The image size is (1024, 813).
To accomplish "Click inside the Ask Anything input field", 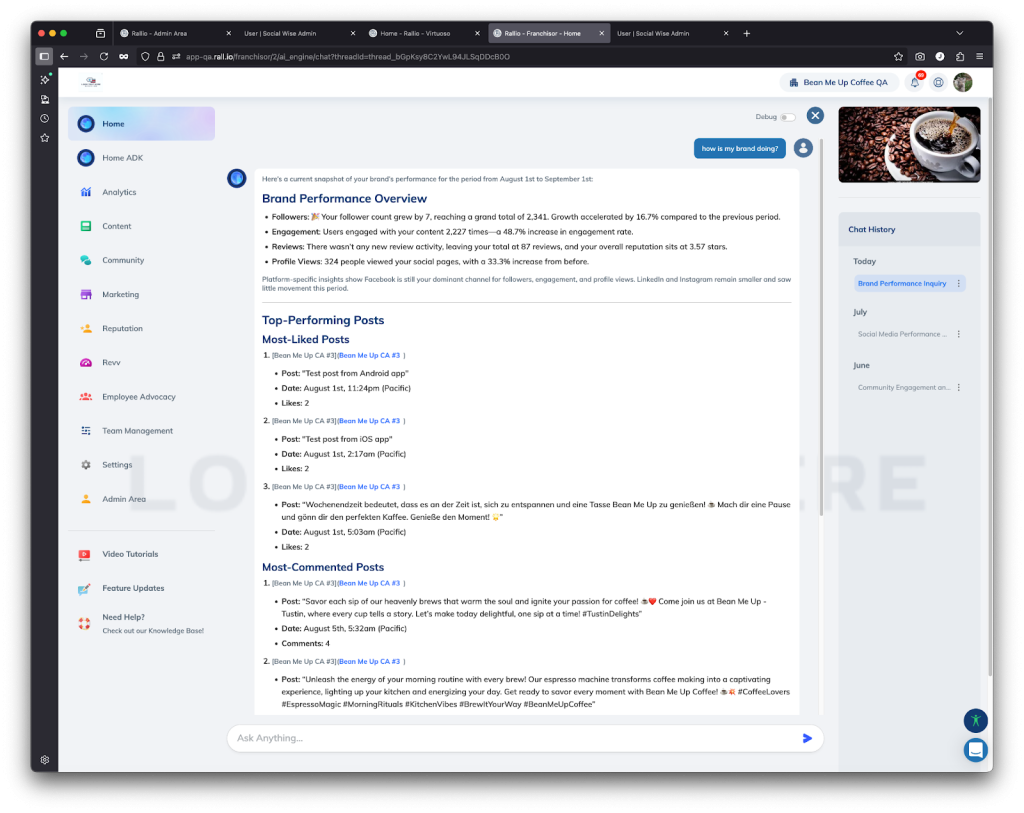I will pos(450,738).
